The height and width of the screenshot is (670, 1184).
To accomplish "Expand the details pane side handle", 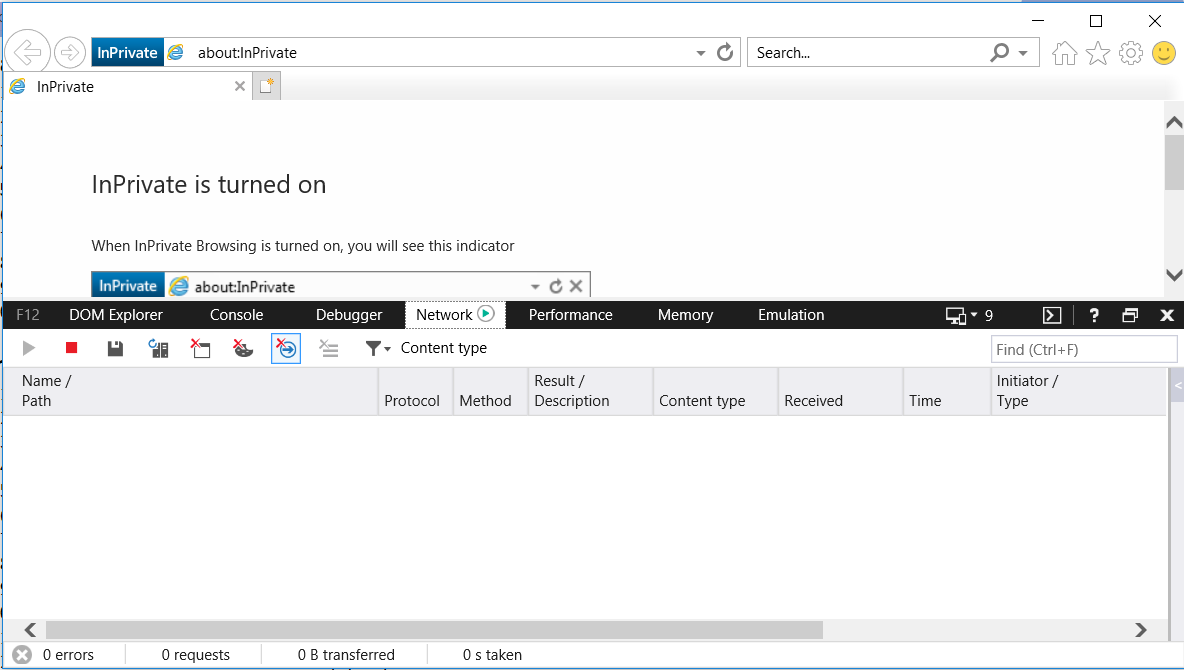I will tap(1177, 385).
